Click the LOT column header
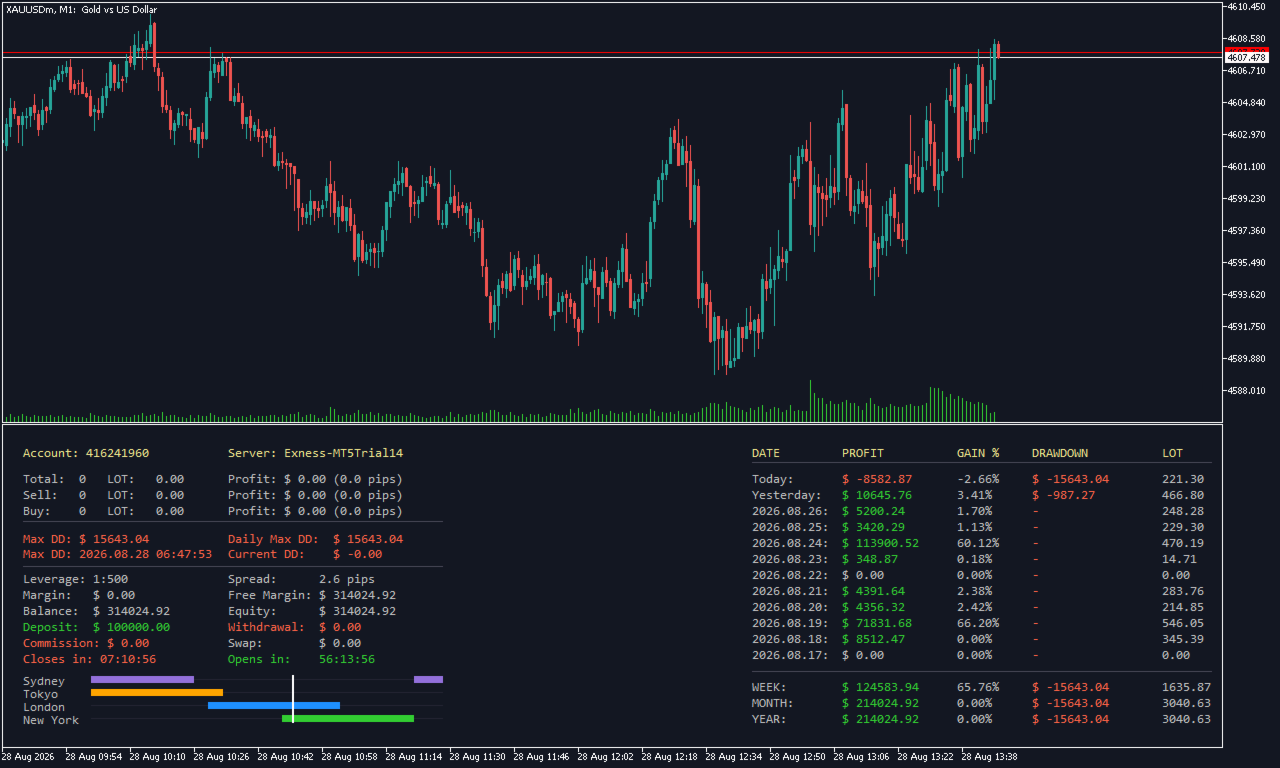Image resolution: width=1280 pixels, height=768 pixels. [1172, 453]
